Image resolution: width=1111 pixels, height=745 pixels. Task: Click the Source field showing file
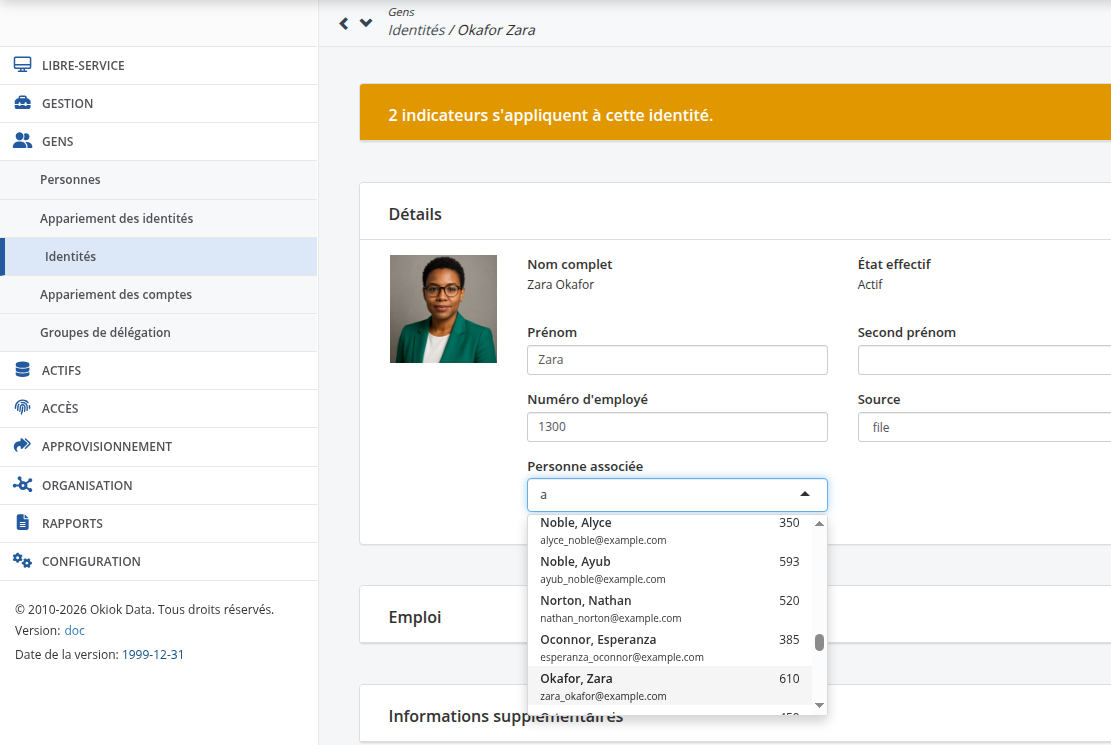[x=984, y=427]
